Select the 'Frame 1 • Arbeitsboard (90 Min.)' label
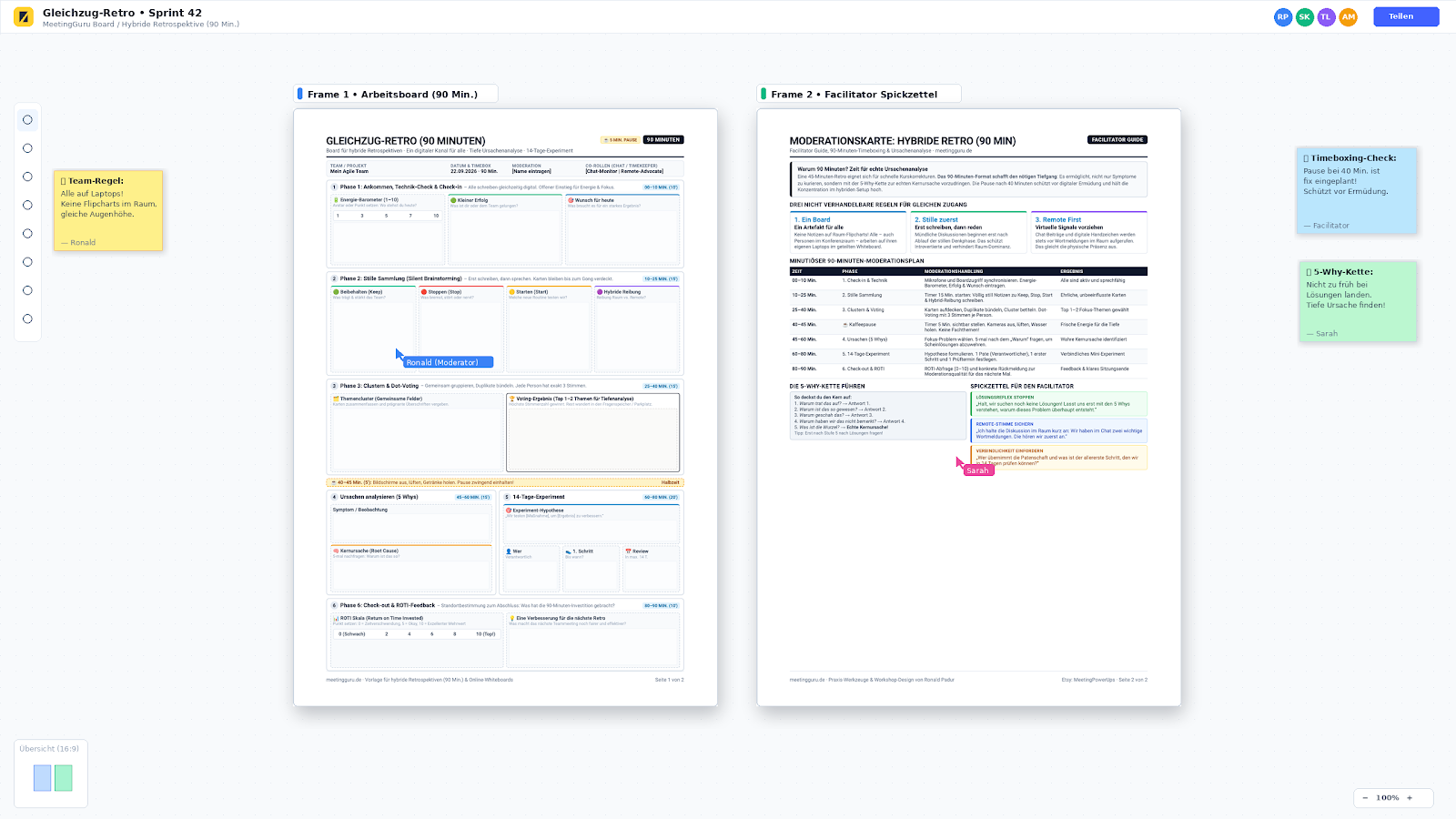The width and height of the screenshot is (1456, 819). [x=396, y=94]
